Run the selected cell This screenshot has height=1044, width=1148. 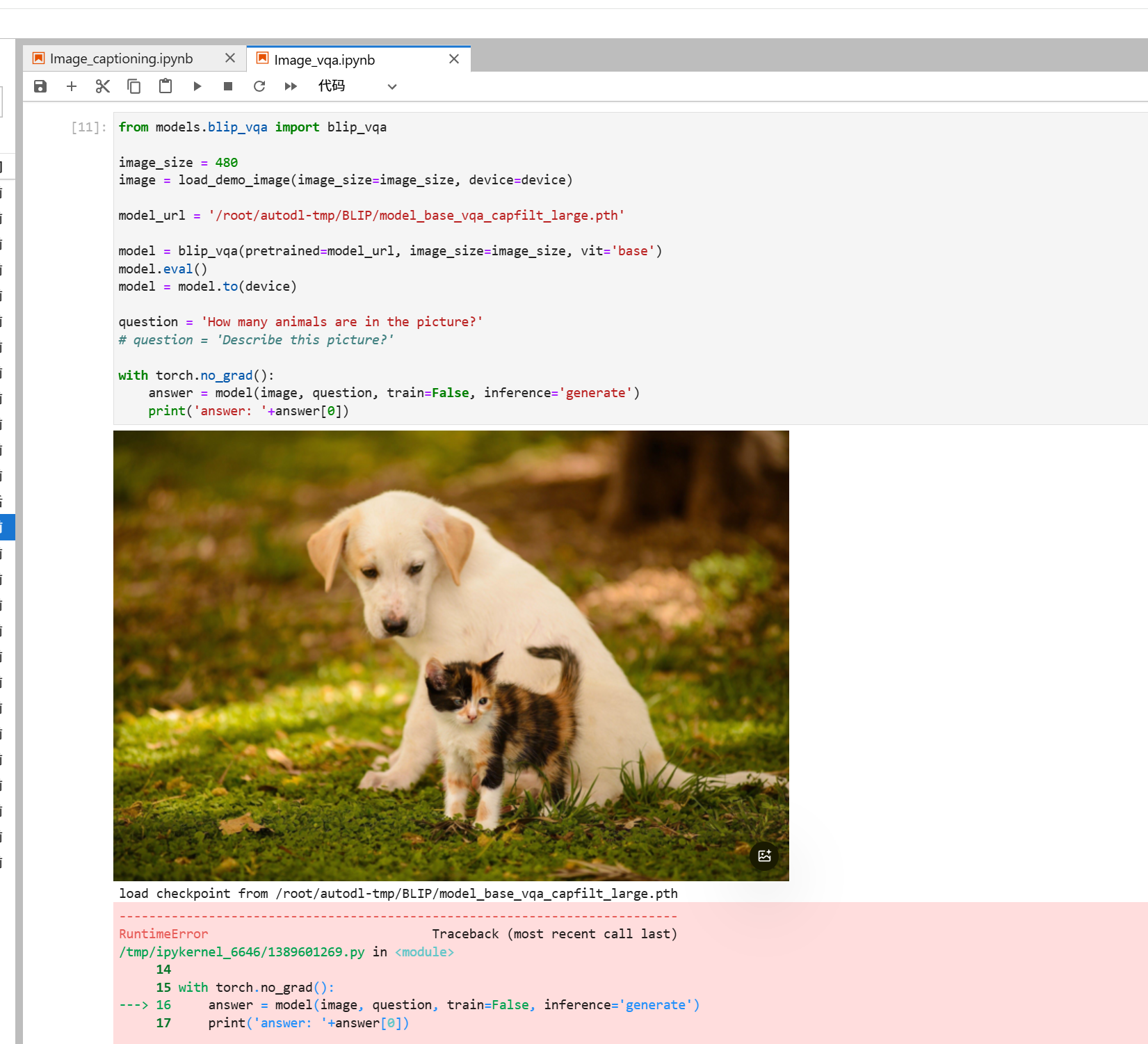197,86
